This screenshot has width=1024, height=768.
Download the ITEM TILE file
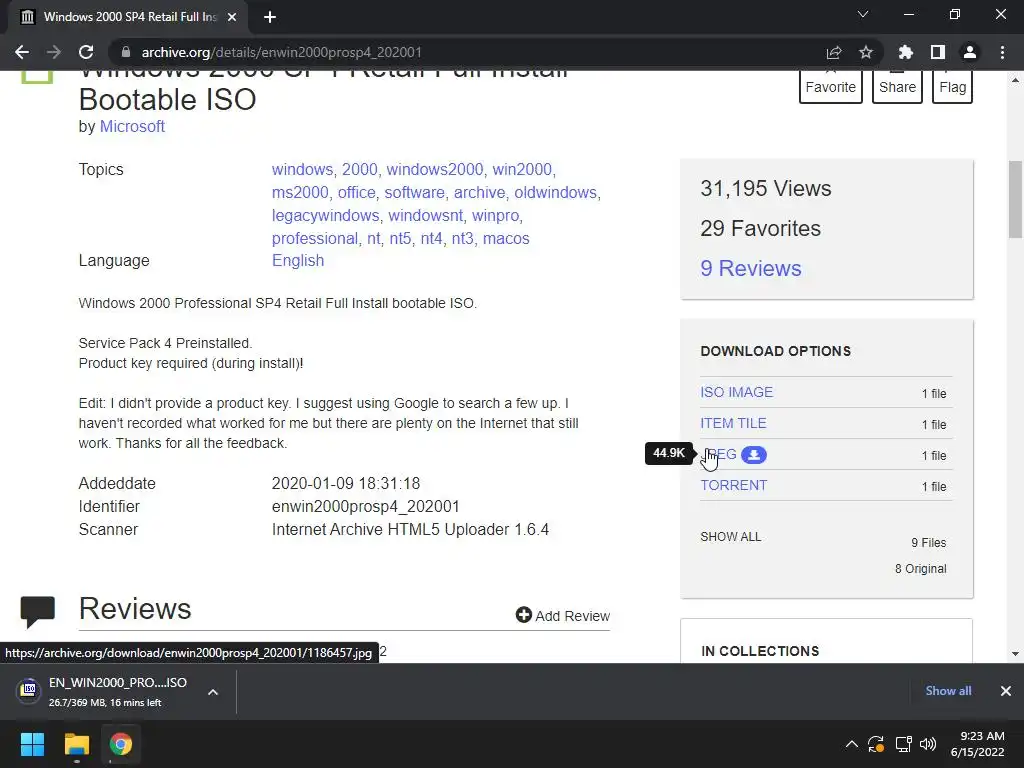(x=733, y=423)
